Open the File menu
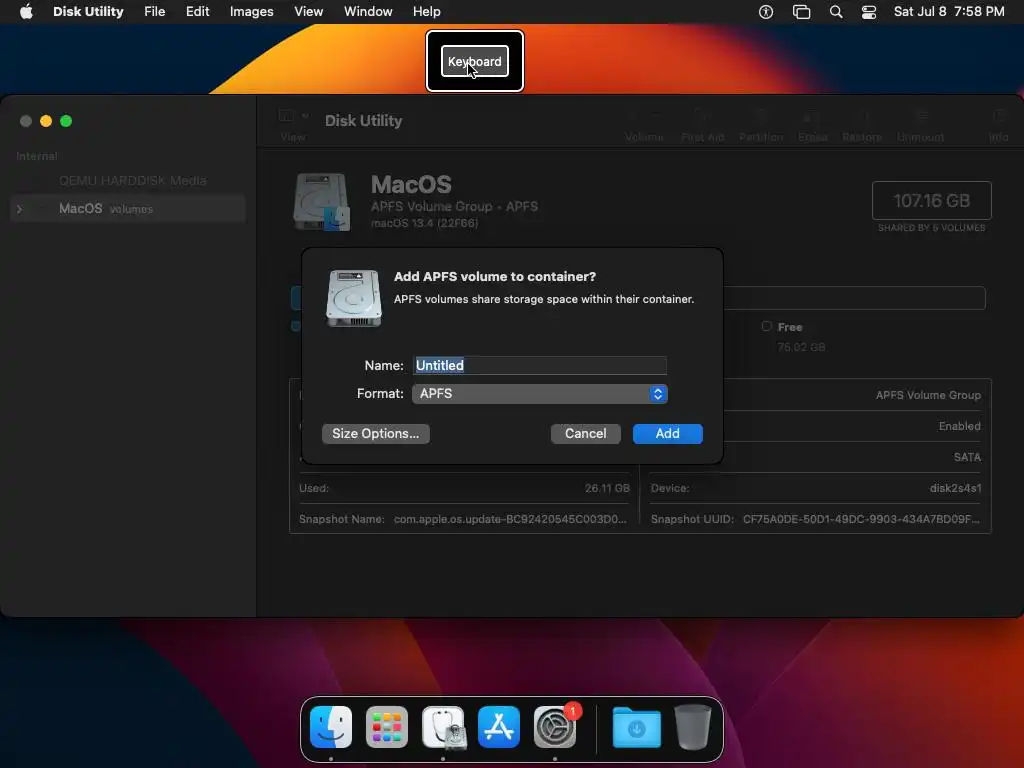 click(x=155, y=12)
